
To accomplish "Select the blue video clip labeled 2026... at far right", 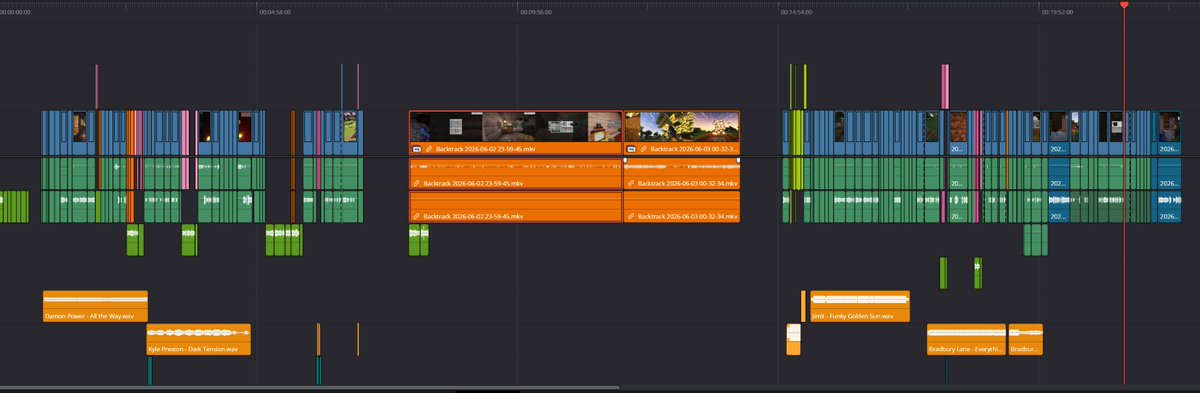I will 1169,132.
